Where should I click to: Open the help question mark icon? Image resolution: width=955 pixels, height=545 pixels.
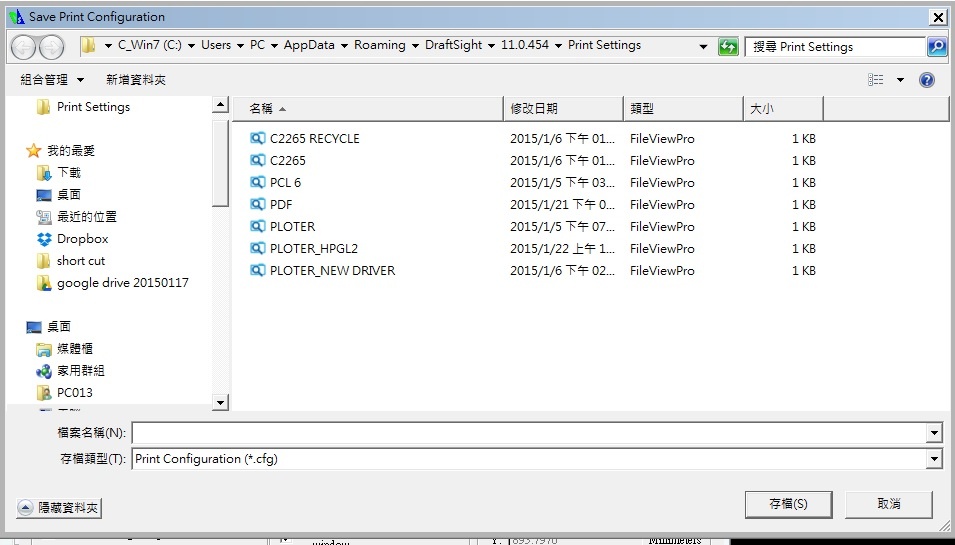[x=926, y=80]
